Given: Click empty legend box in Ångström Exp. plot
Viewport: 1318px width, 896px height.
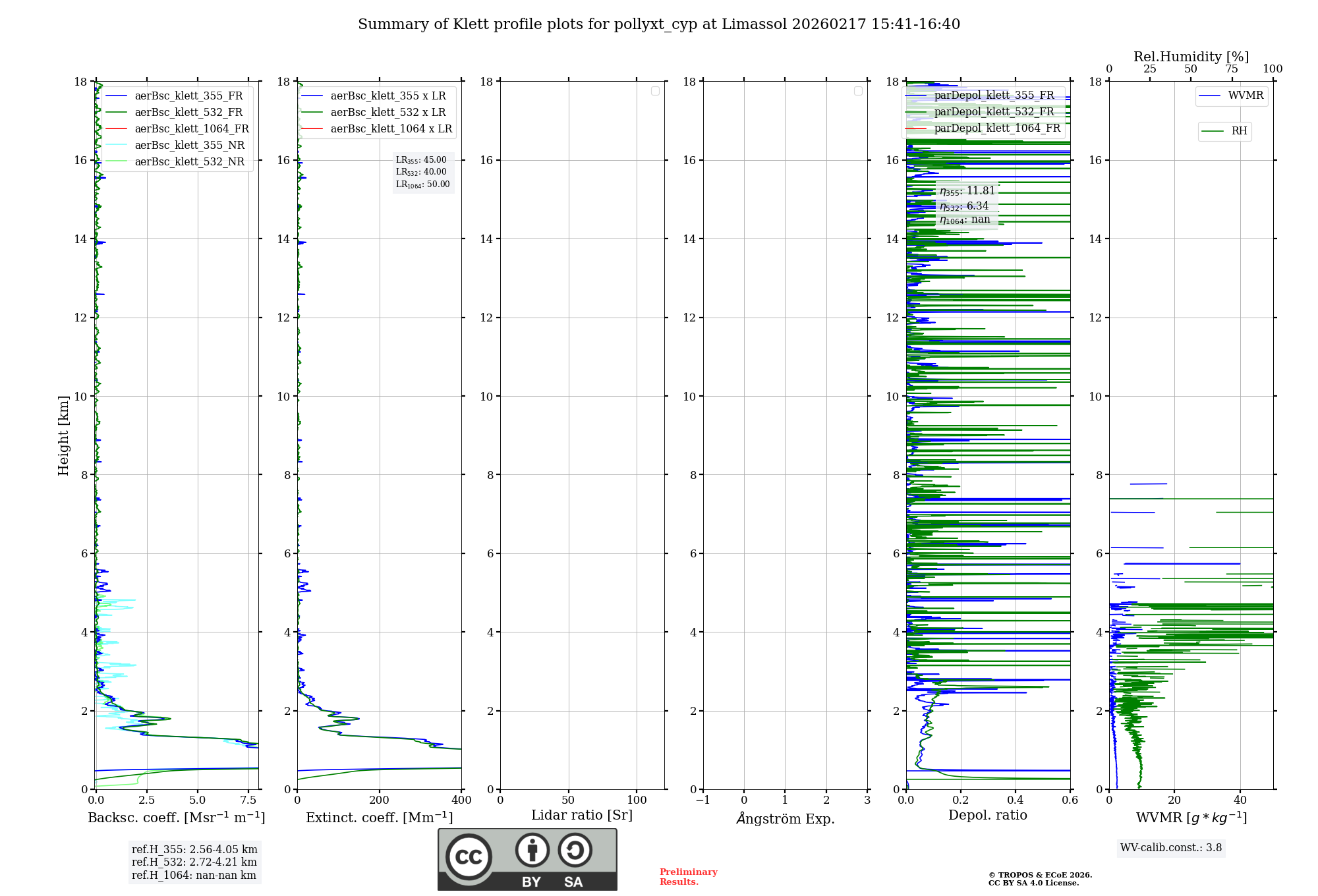Looking at the screenshot, I should click(858, 91).
